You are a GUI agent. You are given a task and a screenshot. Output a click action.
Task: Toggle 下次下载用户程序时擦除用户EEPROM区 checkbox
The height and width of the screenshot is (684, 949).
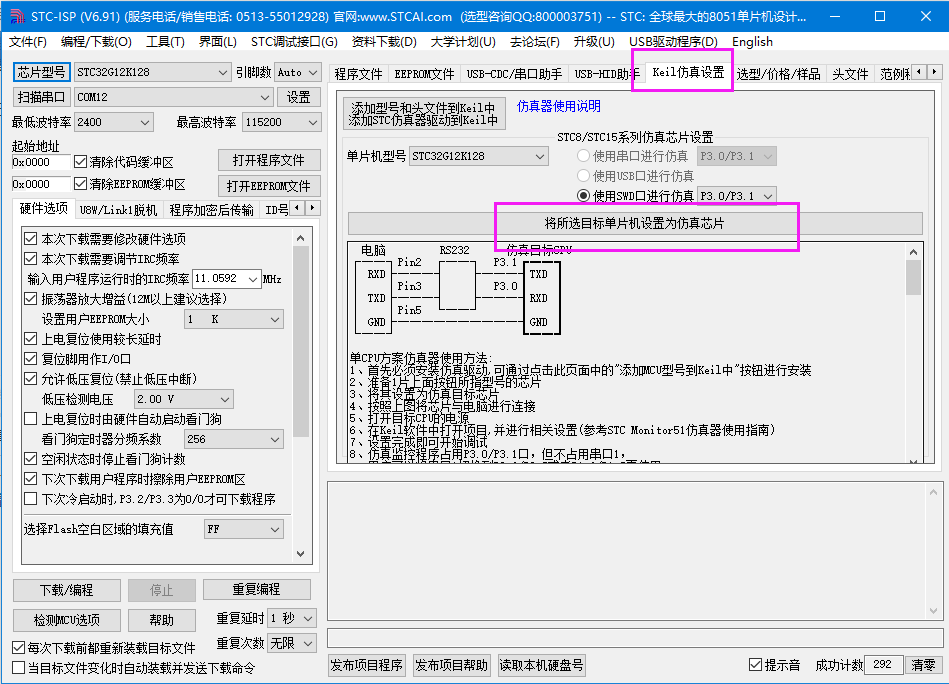coord(31,478)
